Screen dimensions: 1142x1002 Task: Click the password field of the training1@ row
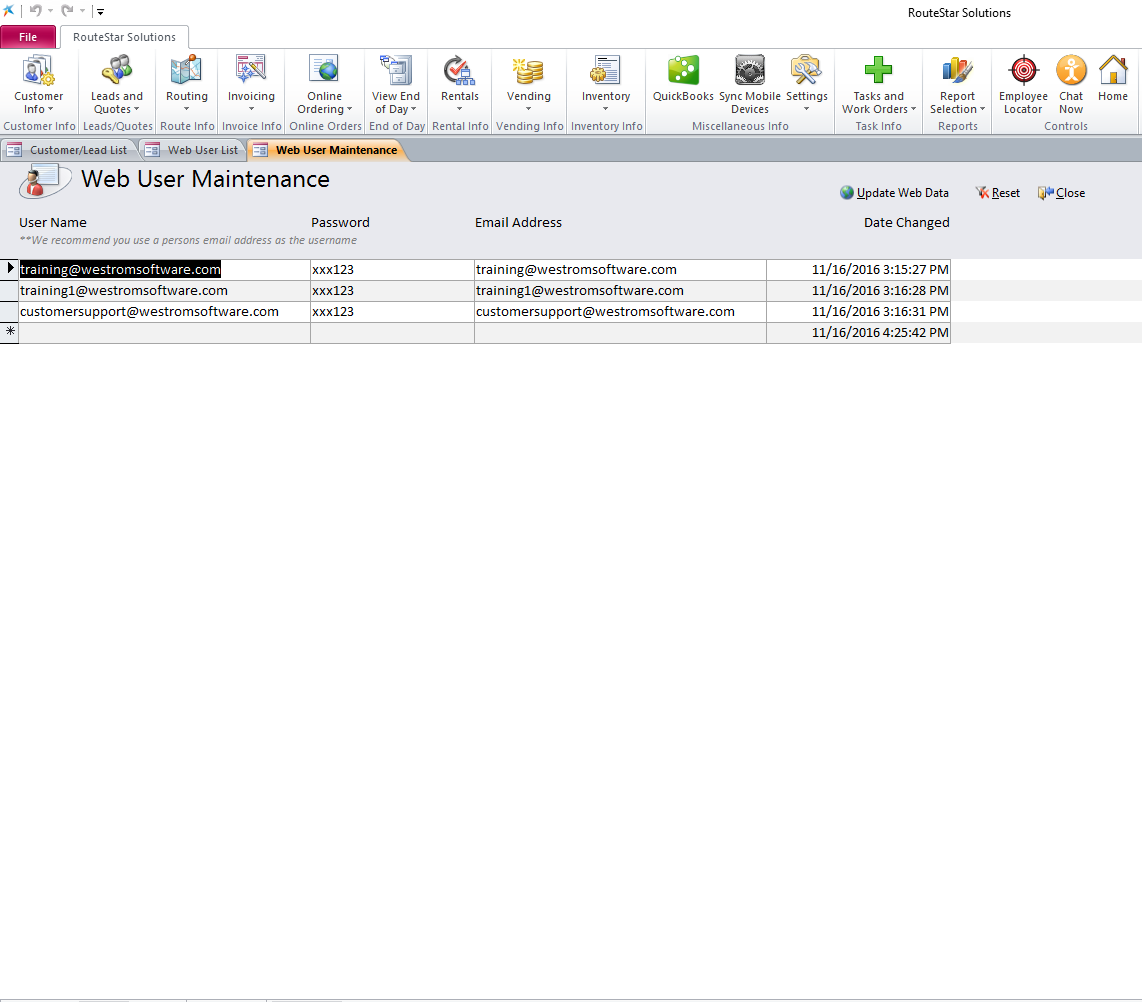[x=393, y=291]
